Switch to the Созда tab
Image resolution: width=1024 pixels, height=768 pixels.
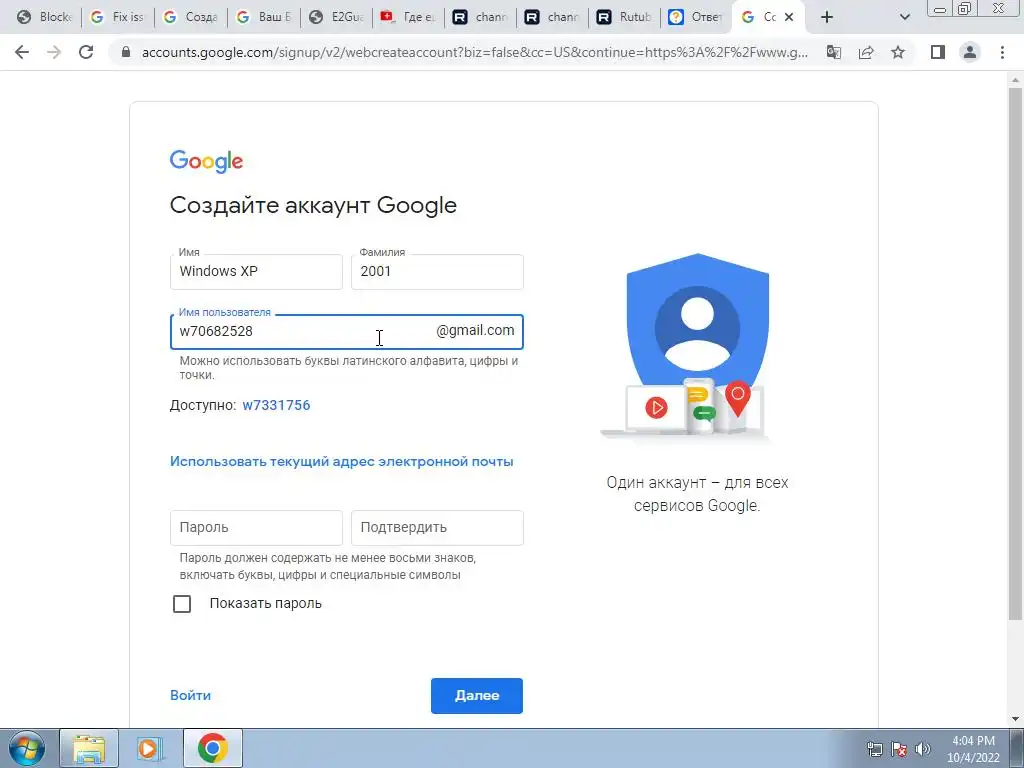tap(191, 17)
